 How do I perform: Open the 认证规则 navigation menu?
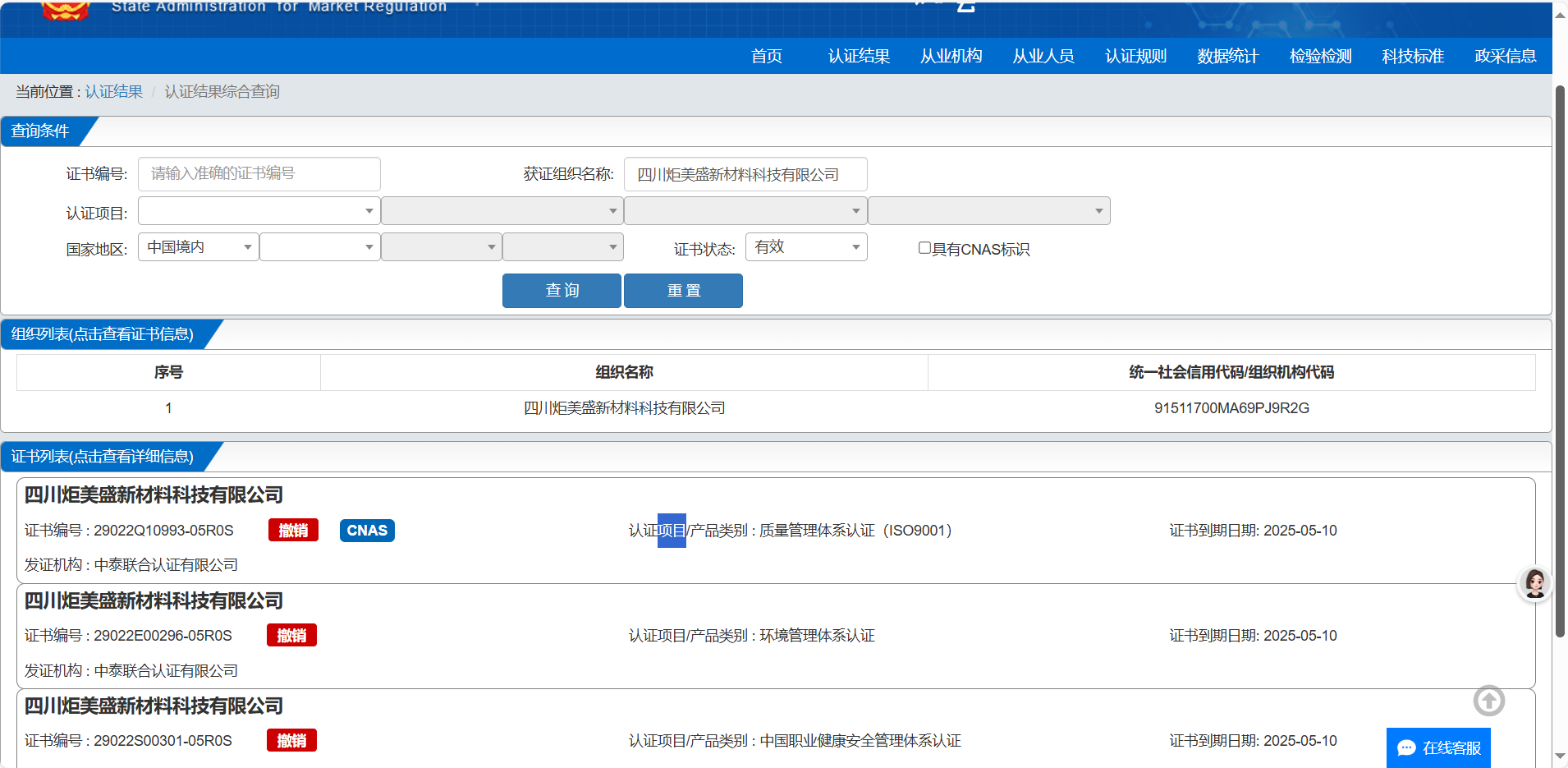click(x=1135, y=56)
